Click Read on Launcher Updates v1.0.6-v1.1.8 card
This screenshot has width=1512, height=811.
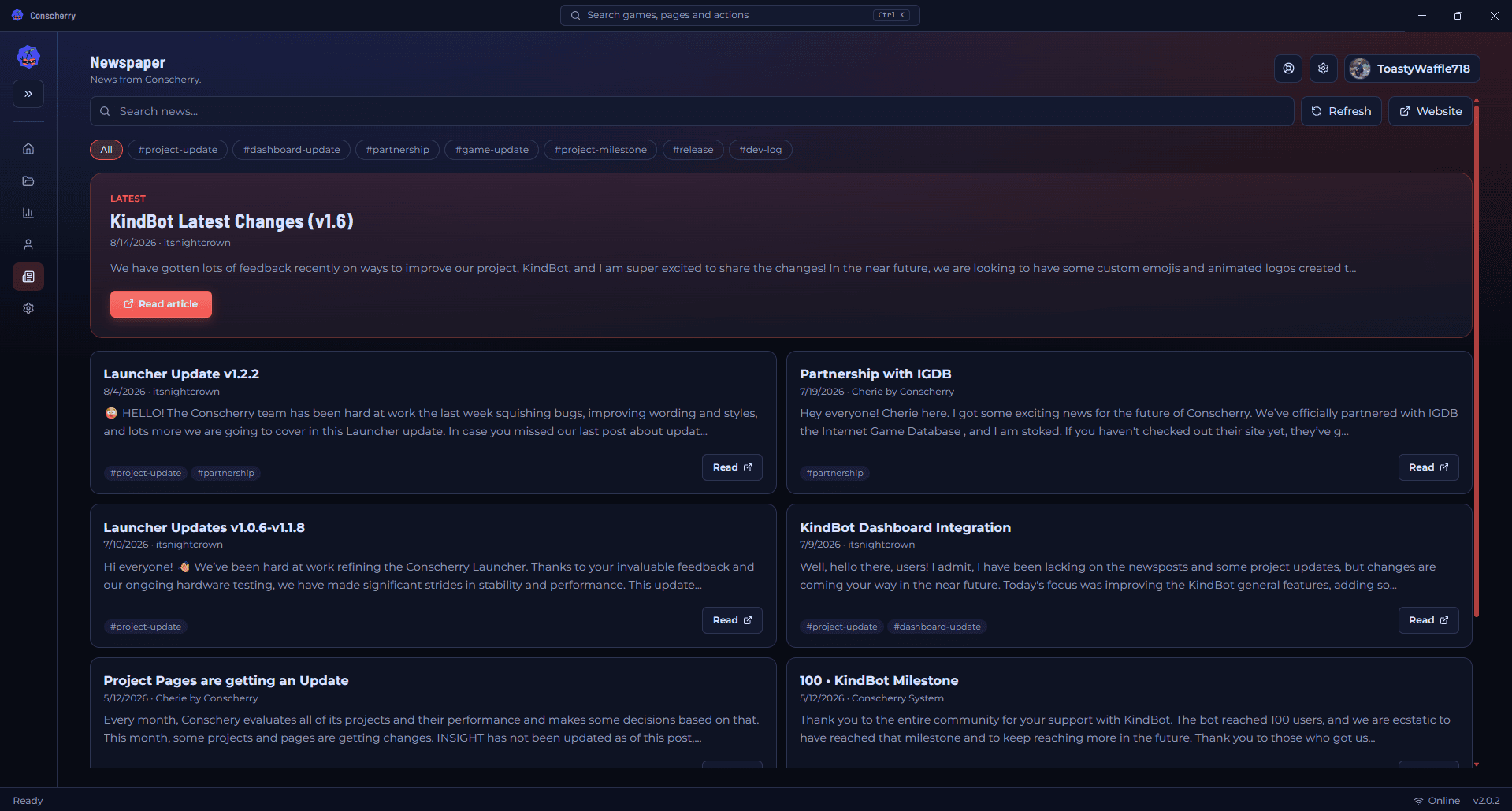click(732, 620)
